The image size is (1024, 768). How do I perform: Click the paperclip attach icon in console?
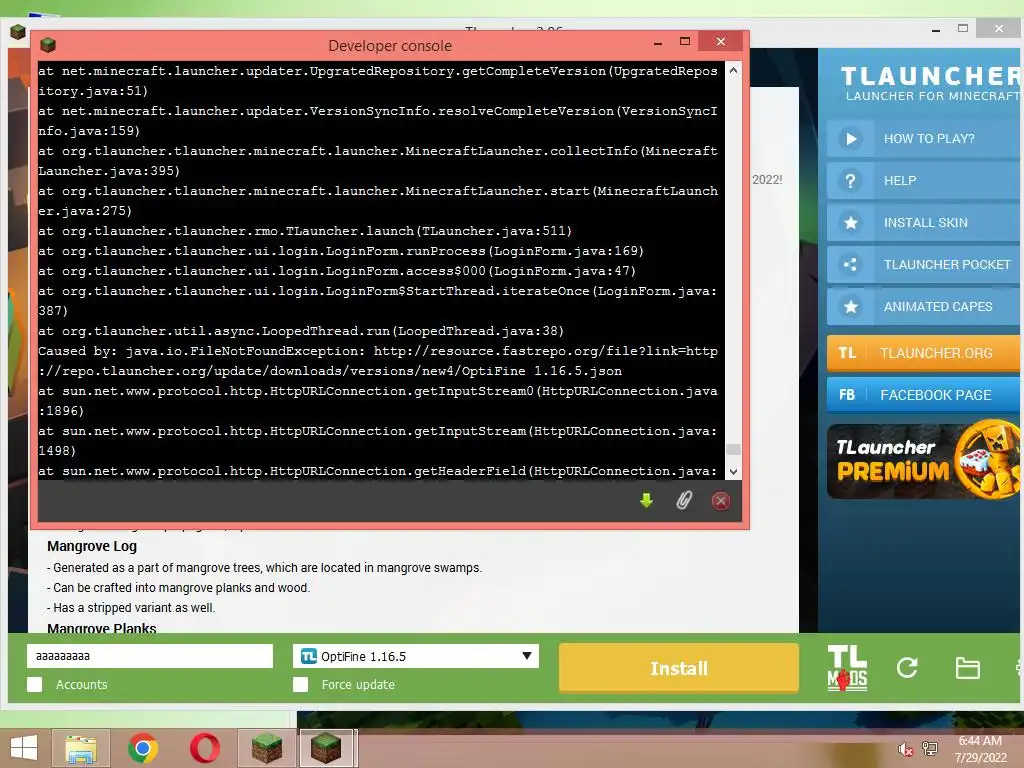(683, 501)
